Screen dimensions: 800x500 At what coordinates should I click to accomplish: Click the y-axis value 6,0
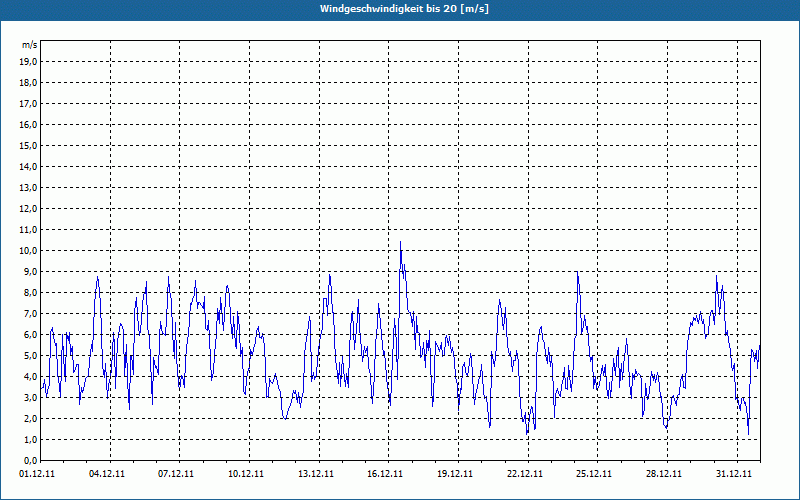(31, 334)
